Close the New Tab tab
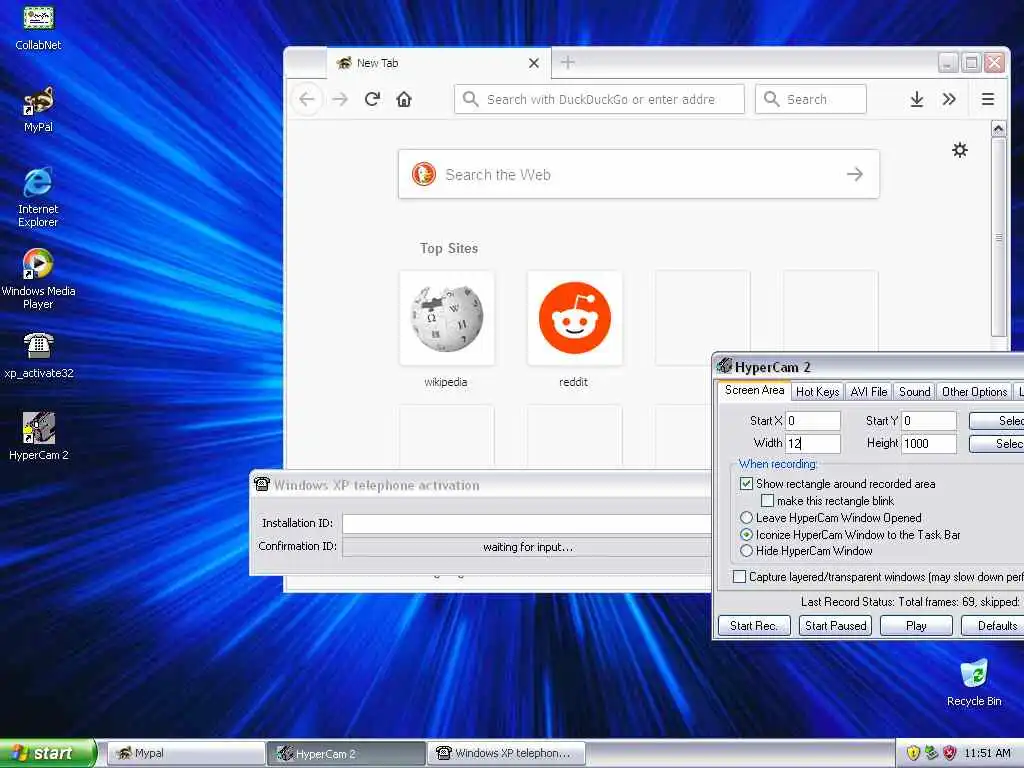The height and width of the screenshot is (768, 1024). [534, 63]
